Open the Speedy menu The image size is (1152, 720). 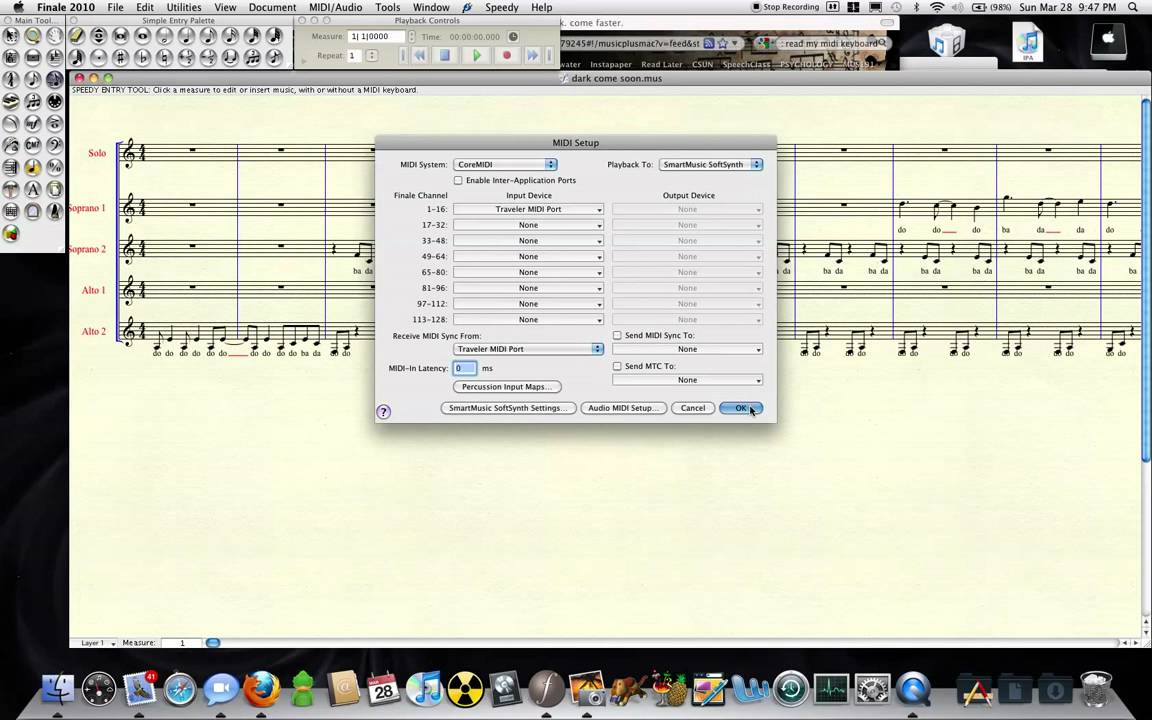tap(502, 7)
